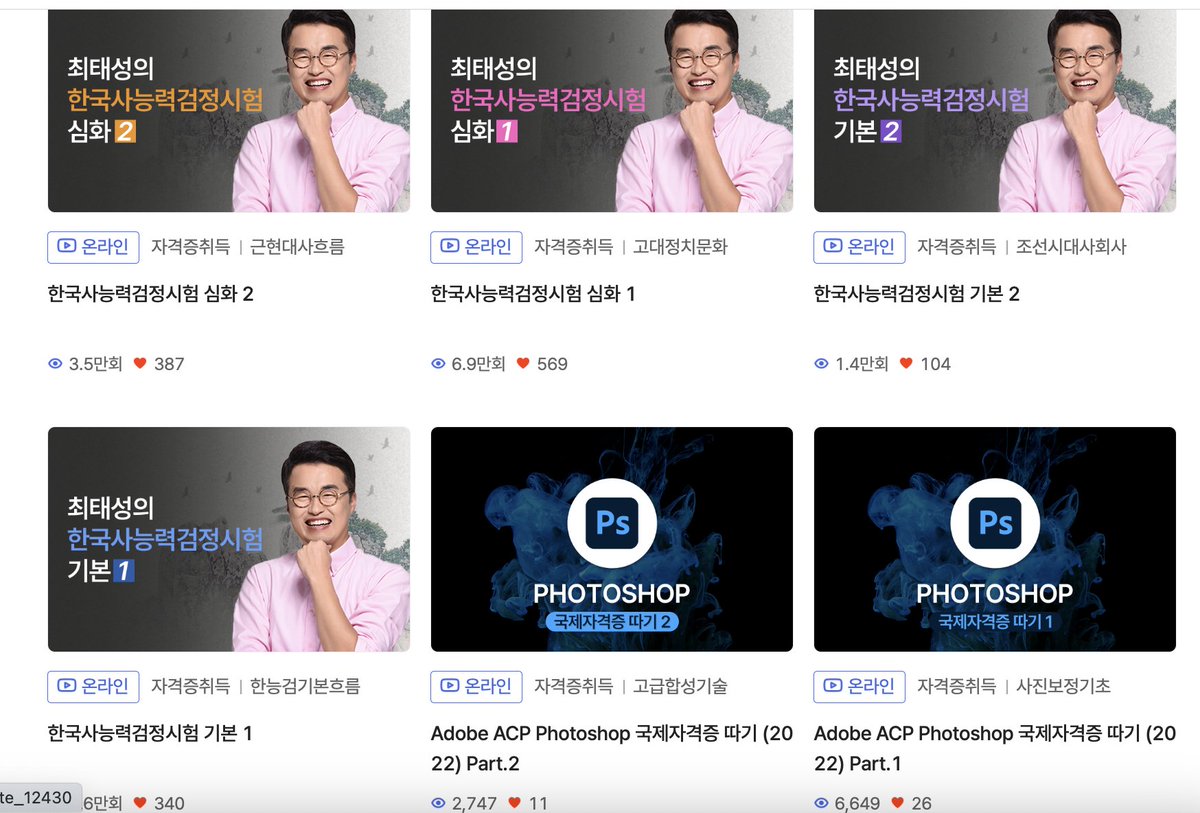Select the 조선시대사회사 tag
Image resolution: width=1200 pixels, height=813 pixels.
tap(1071, 247)
